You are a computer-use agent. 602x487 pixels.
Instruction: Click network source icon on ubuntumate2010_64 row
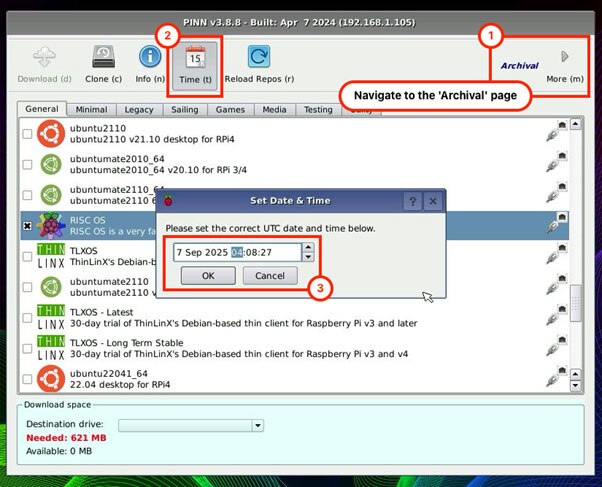pyautogui.click(x=556, y=162)
